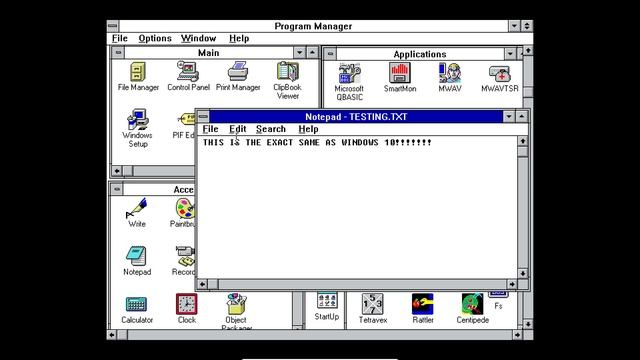Image resolution: width=640 pixels, height=360 pixels.
Task: Open the Control Panel icon
Action: [x=188, y=76]
